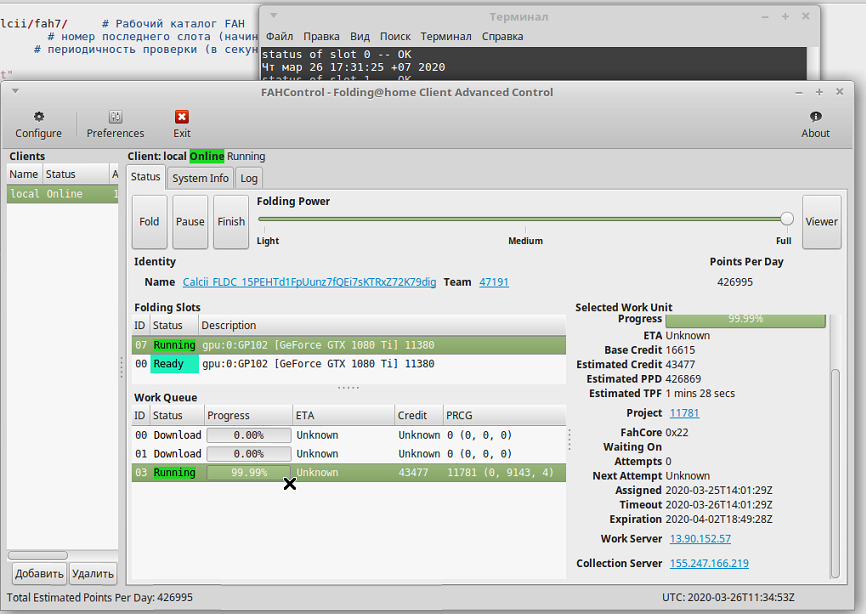Switch to the Status tab
This screenshot has height=614, width=866.
146,177
